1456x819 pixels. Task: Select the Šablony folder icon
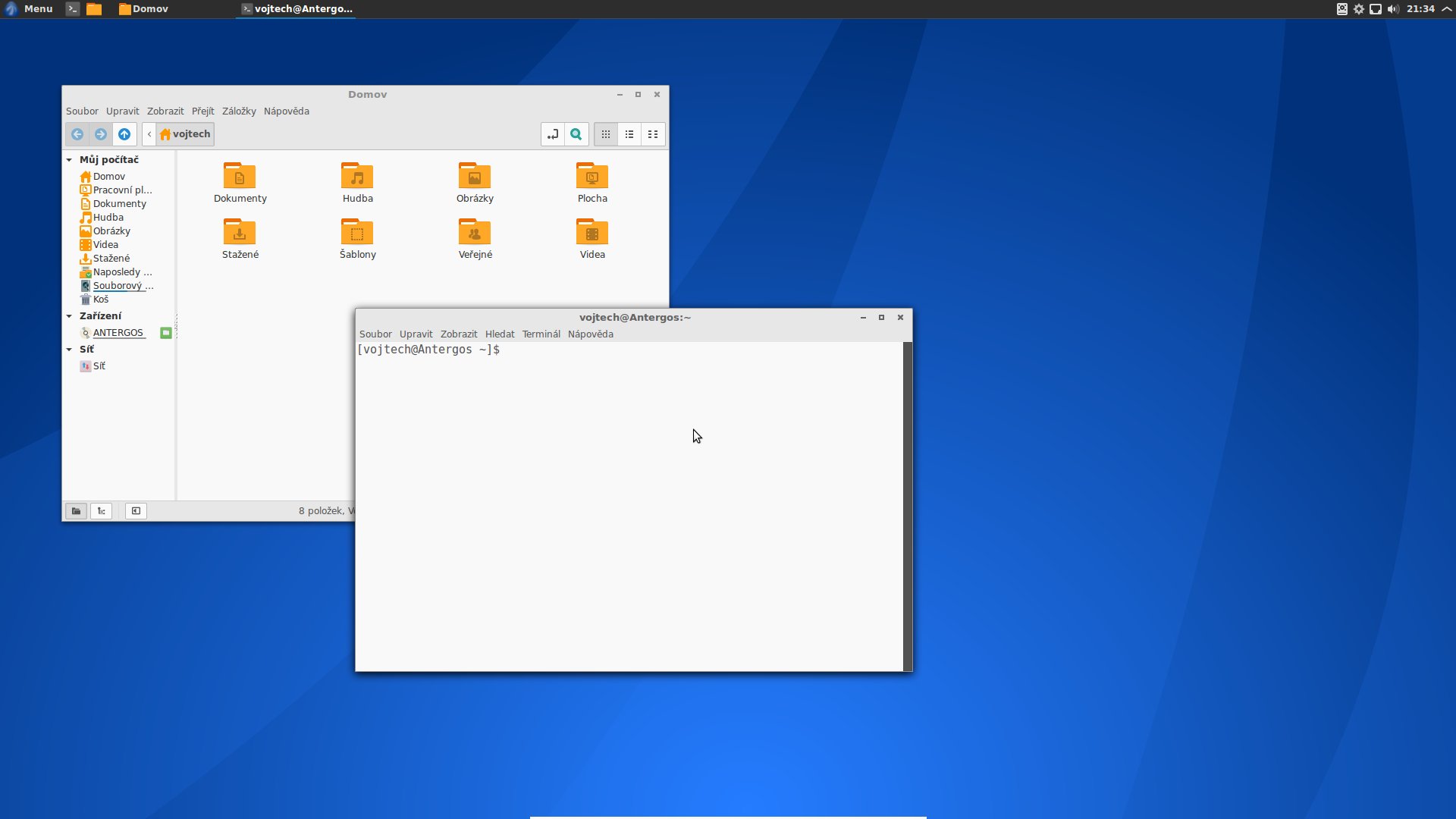357,231
